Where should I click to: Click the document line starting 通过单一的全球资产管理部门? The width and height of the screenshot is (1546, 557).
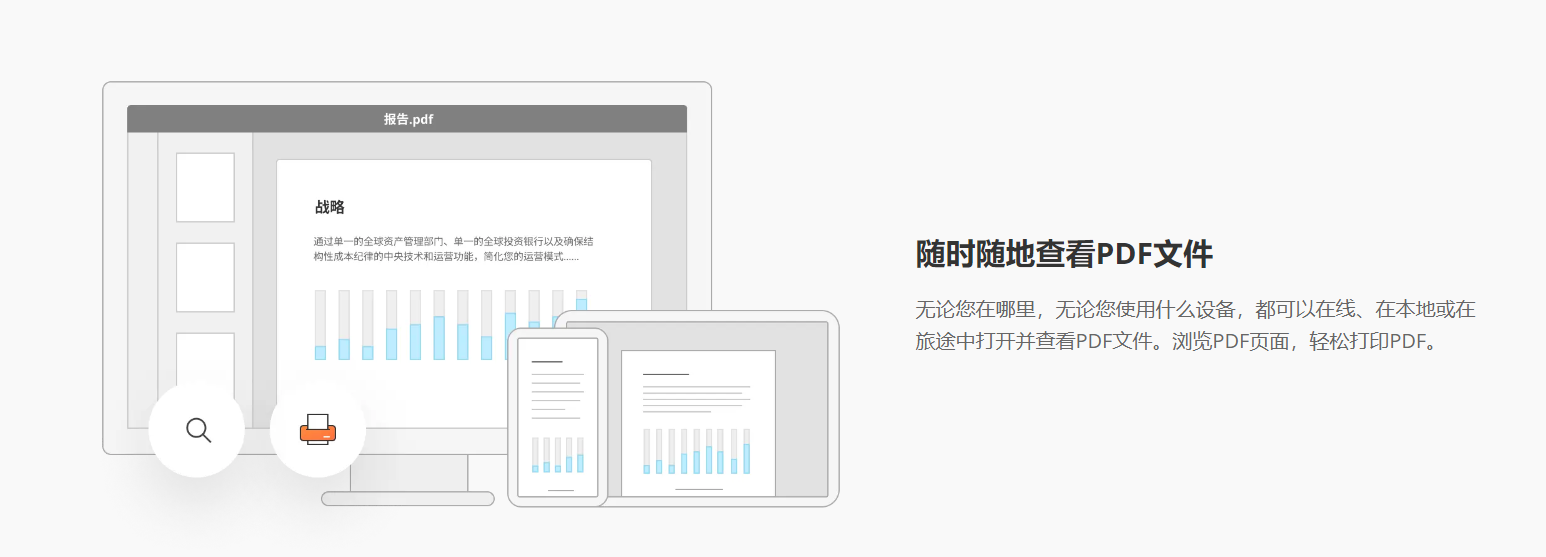point(453,241)
